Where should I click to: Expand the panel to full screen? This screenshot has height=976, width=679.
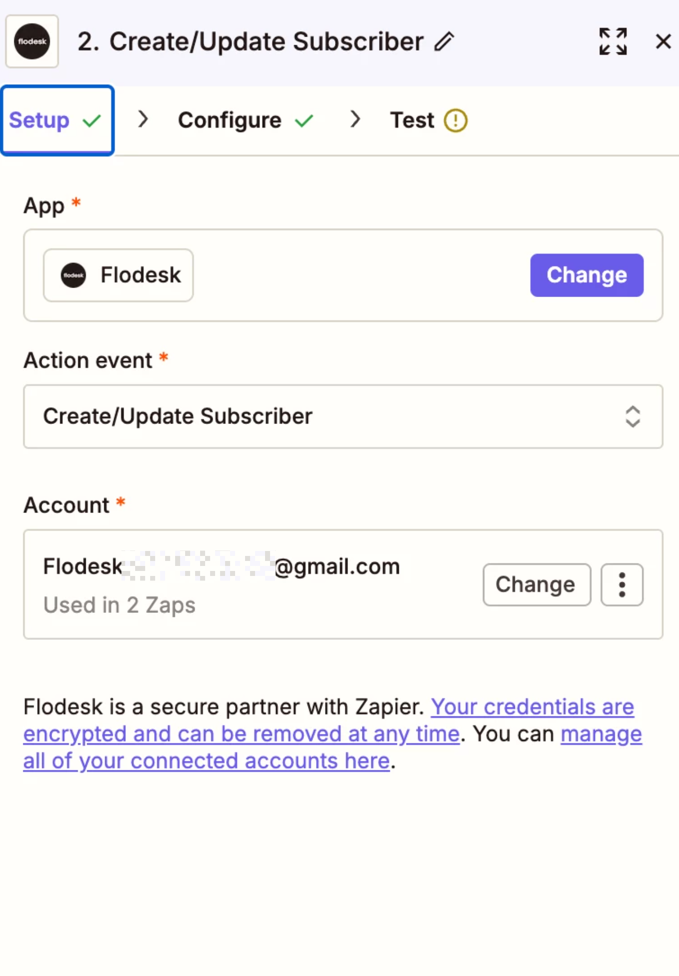pyautogui.click(x=613, y=41)
